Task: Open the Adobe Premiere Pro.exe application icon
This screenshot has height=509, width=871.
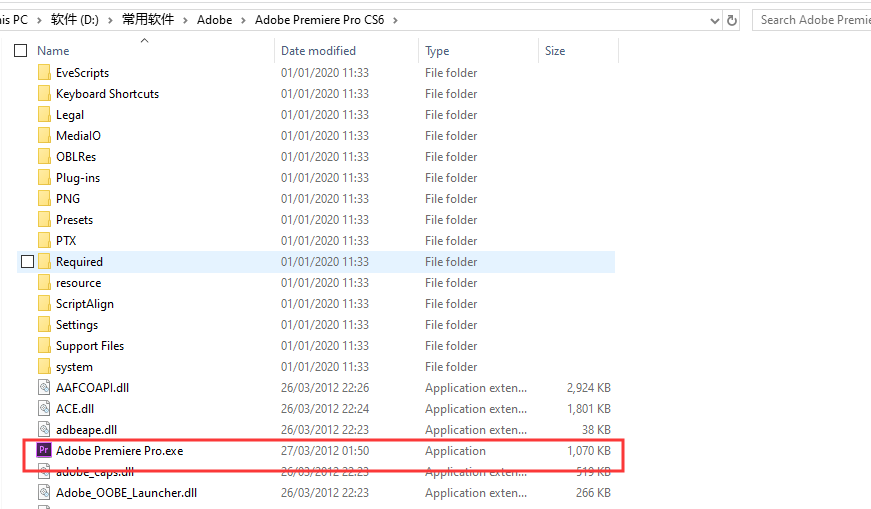Action: pos(44,450)
